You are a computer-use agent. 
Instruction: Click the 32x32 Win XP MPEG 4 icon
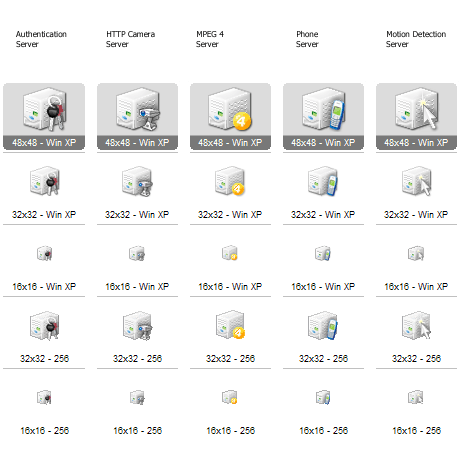(230, 181)
